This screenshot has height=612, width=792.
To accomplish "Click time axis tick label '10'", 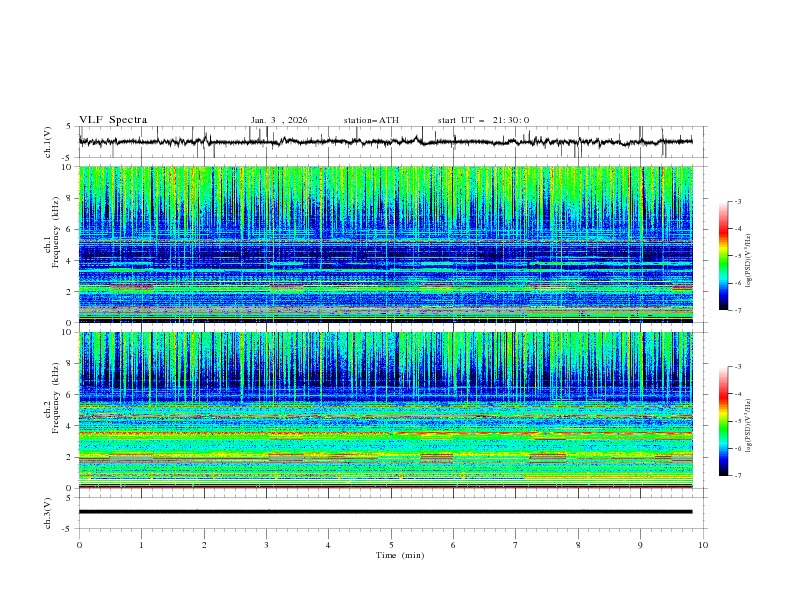I will point(703,545).
